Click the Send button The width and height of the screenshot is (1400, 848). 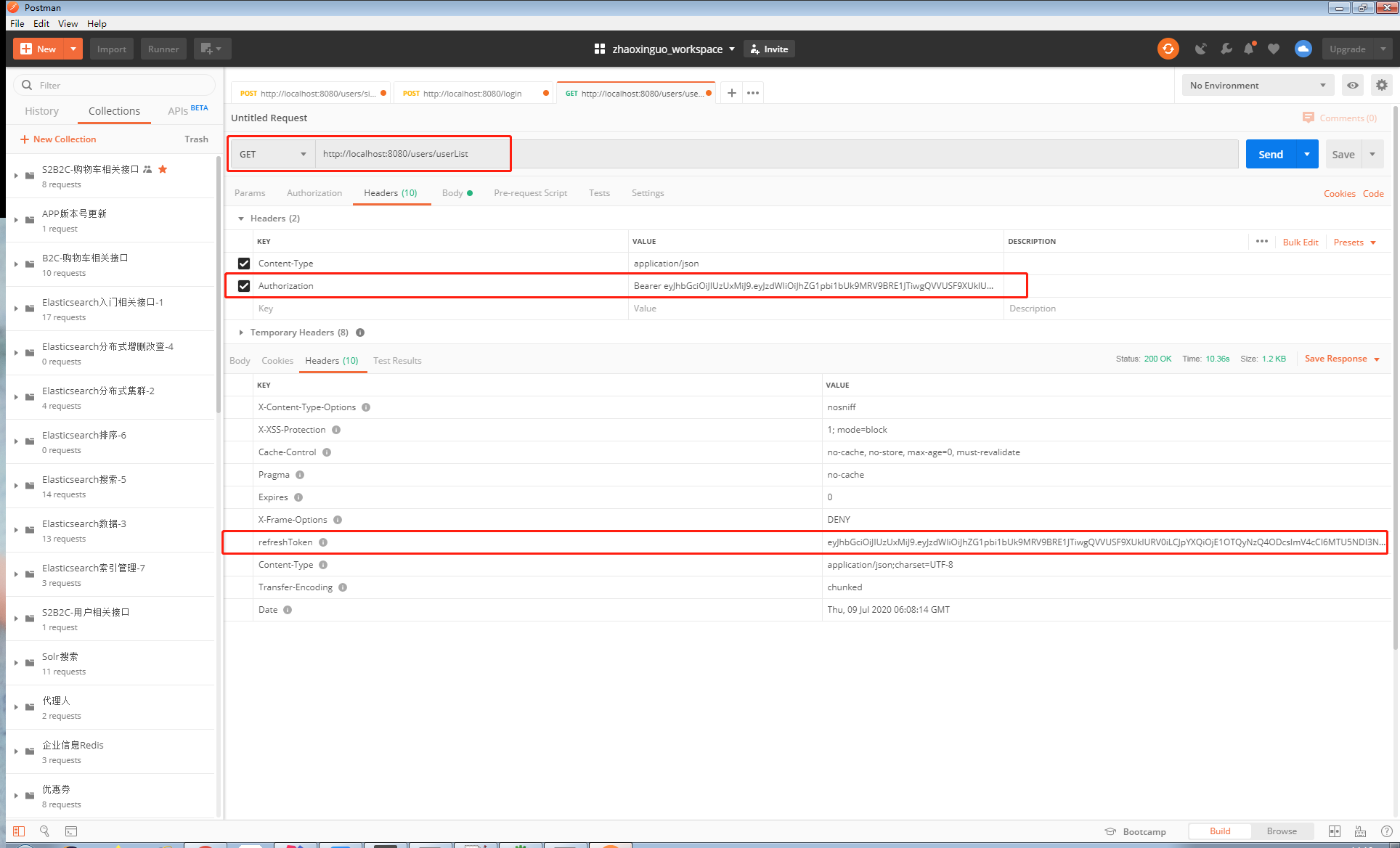pos(1269,154)
